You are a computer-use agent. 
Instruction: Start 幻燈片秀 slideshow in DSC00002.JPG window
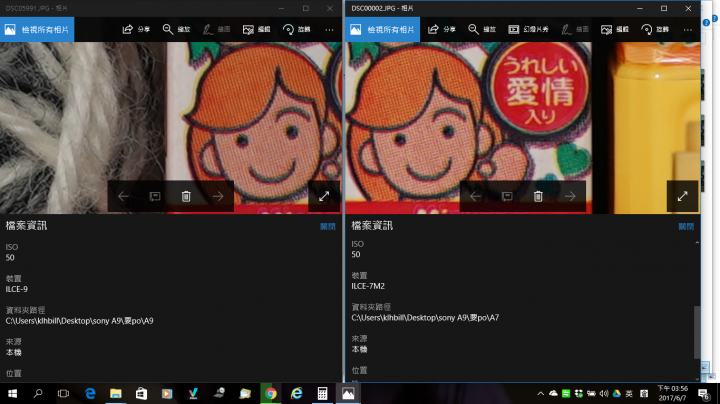point(529,29)
